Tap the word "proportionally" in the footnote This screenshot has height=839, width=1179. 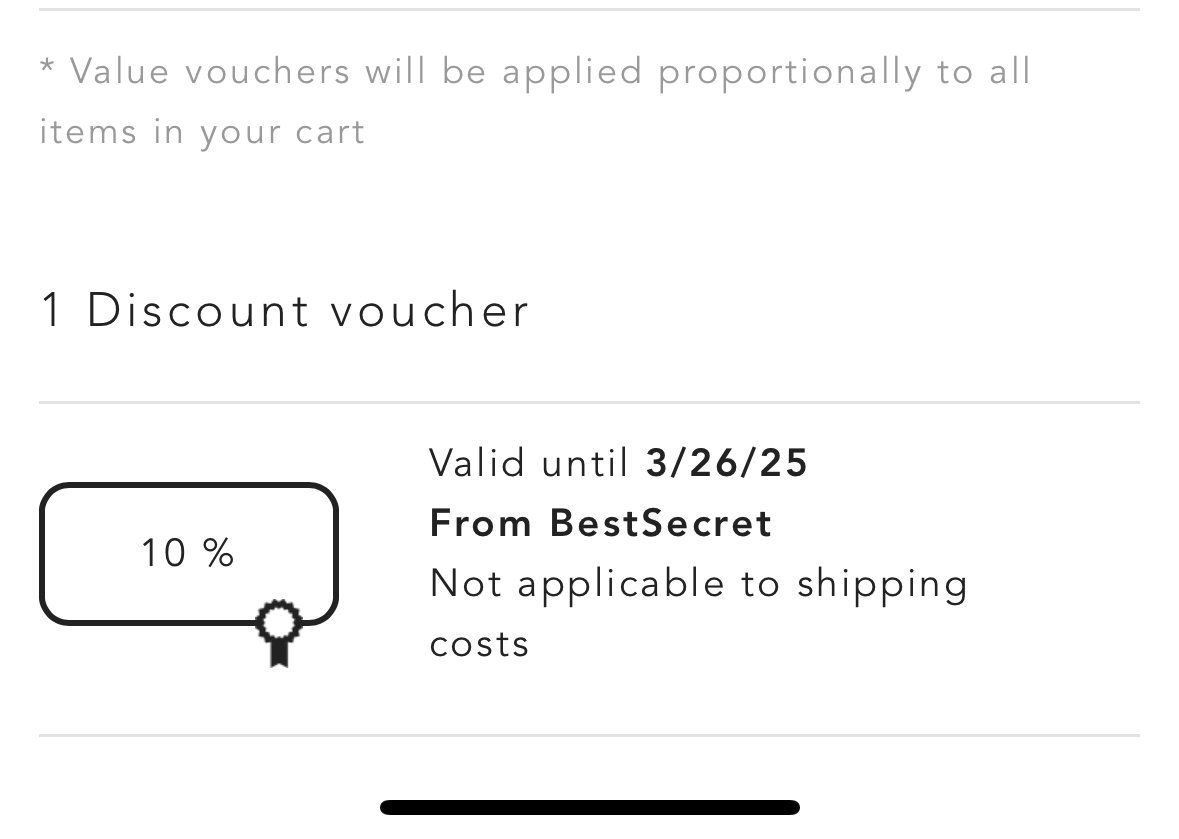pyautogui.click(x=790, y=72)
